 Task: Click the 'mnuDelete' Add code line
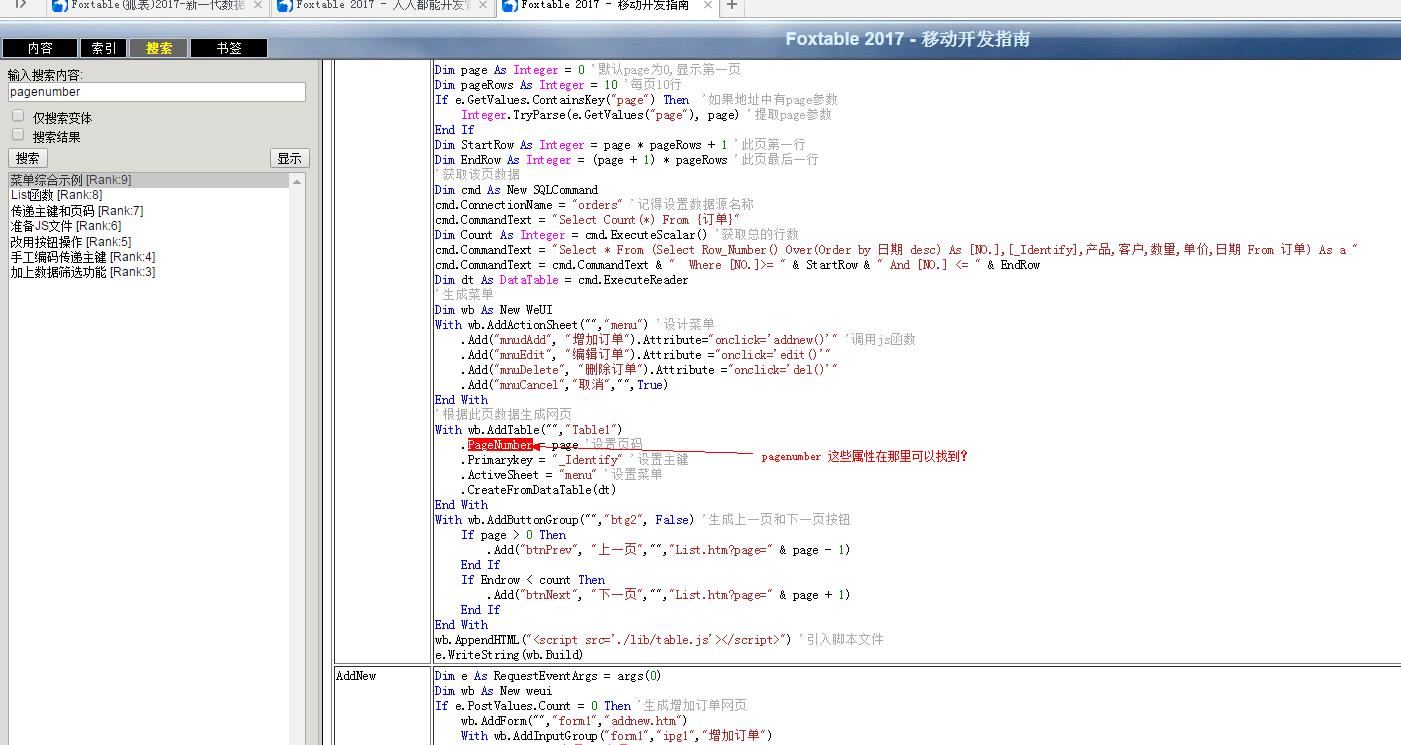(x=649, y=370)
